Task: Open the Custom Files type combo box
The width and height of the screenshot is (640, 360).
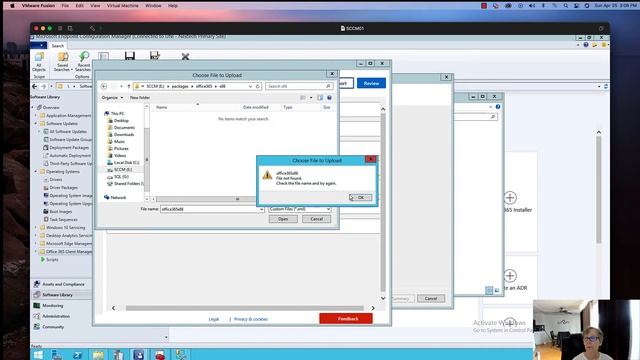Action: point(300,209)
